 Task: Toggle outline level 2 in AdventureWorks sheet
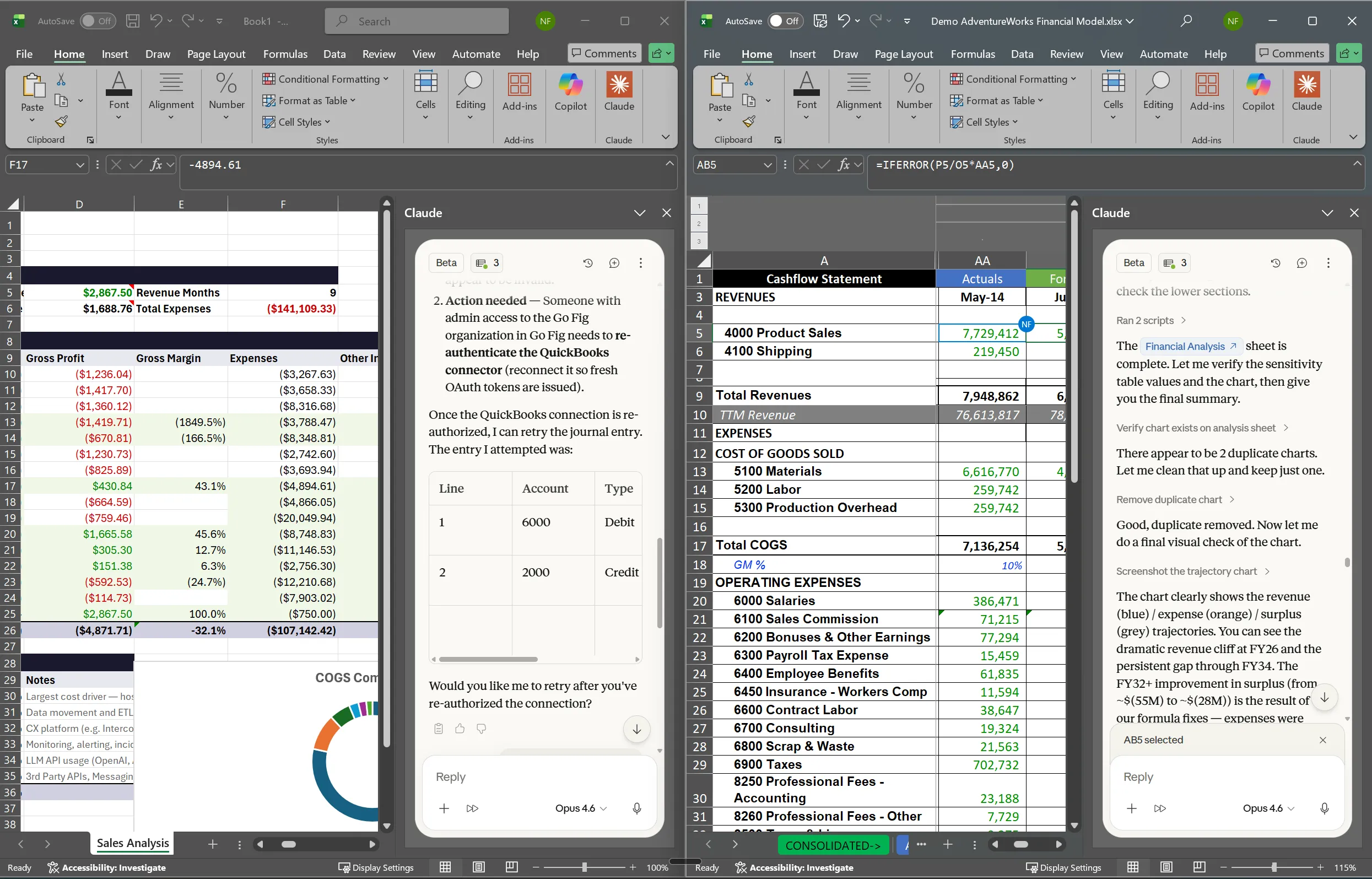click(x=699, y=223)
